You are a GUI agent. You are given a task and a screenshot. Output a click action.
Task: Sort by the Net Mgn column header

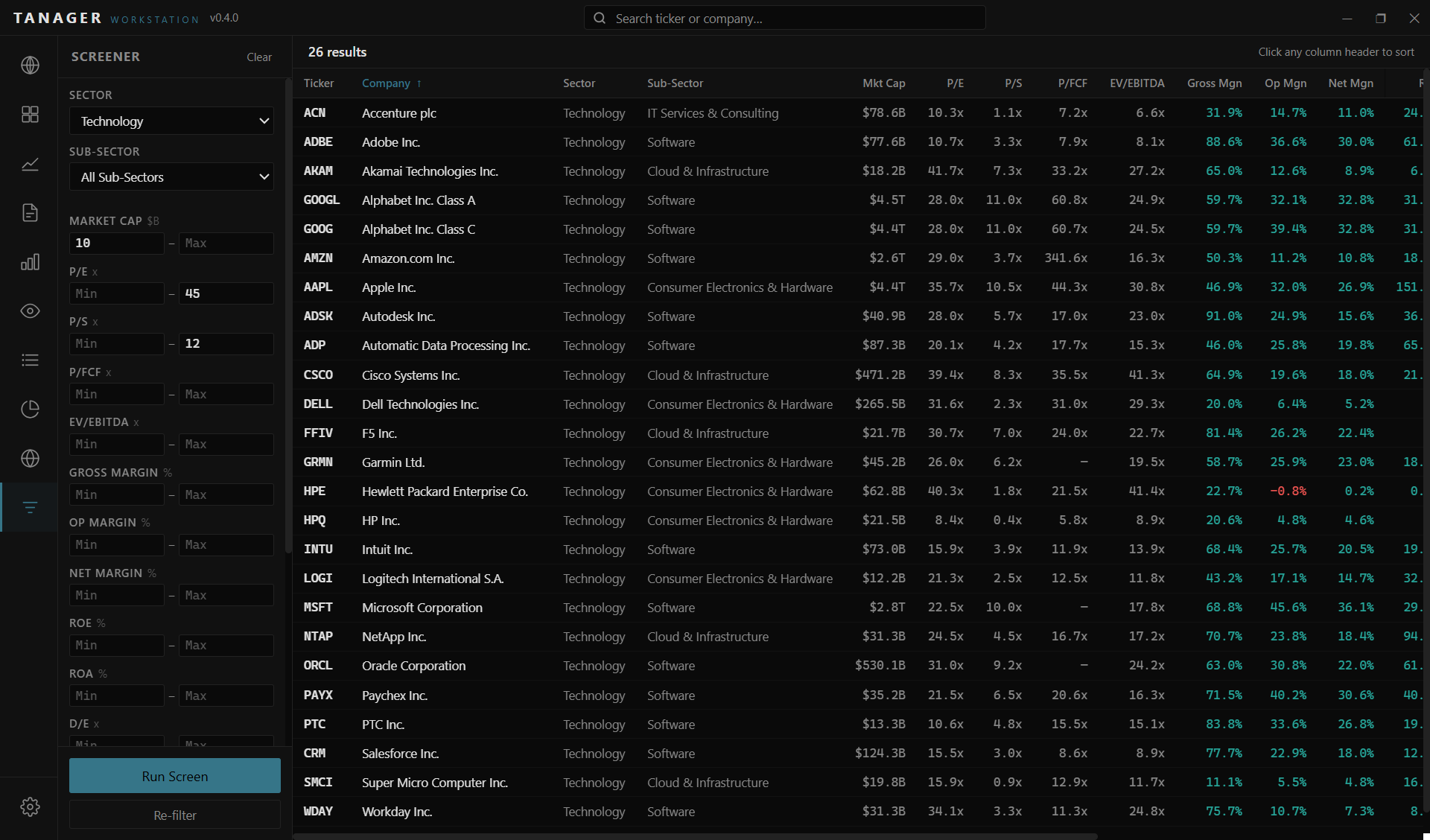click(x=1351, y=83)
